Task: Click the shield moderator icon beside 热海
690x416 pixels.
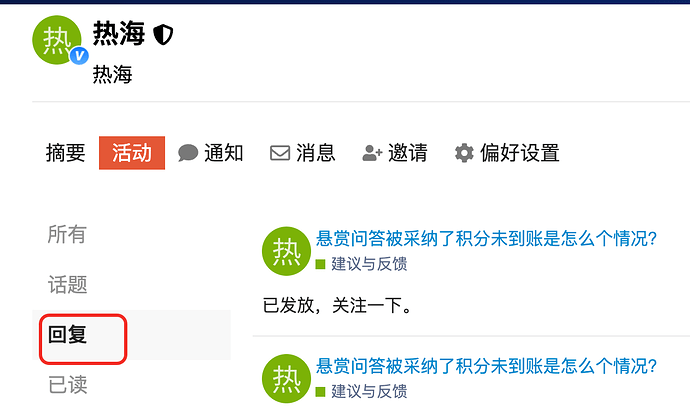Action: pyautogui.click(x=163, y=35)
